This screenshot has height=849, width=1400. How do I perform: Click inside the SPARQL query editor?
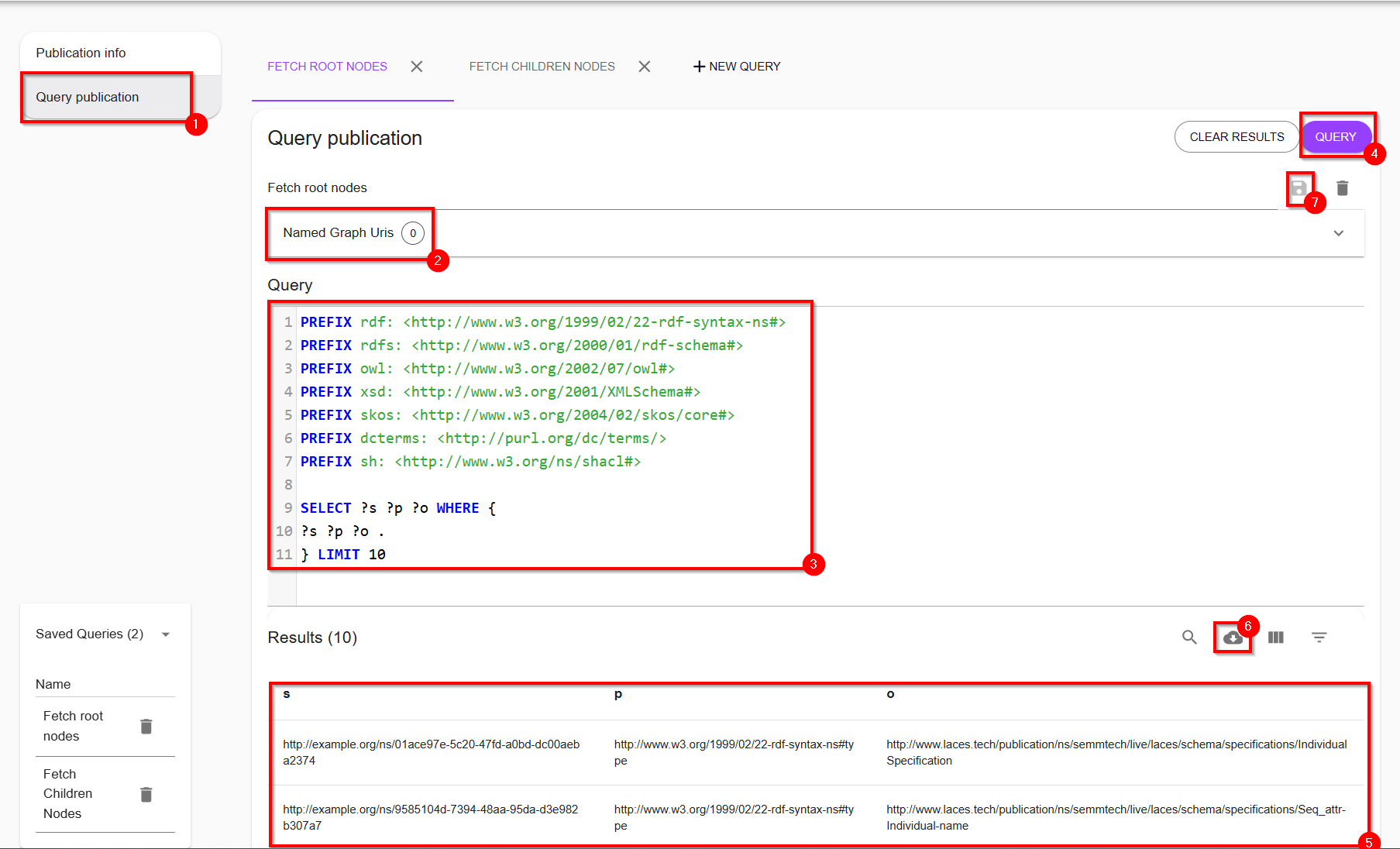click(542, 434)
